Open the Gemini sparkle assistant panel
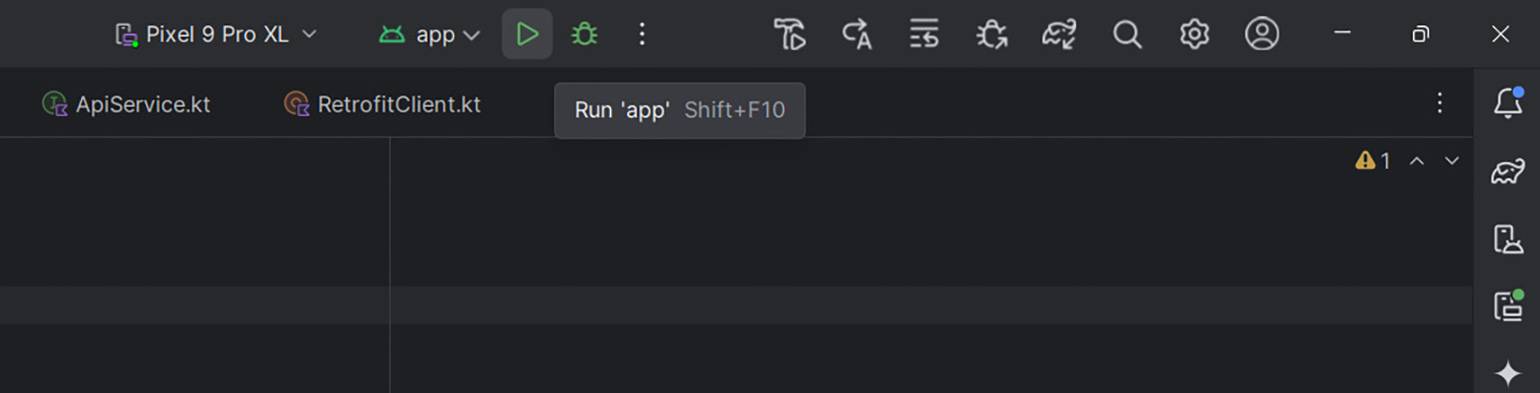Screen dimensions: 1540x393 [x=1508, y=373]
